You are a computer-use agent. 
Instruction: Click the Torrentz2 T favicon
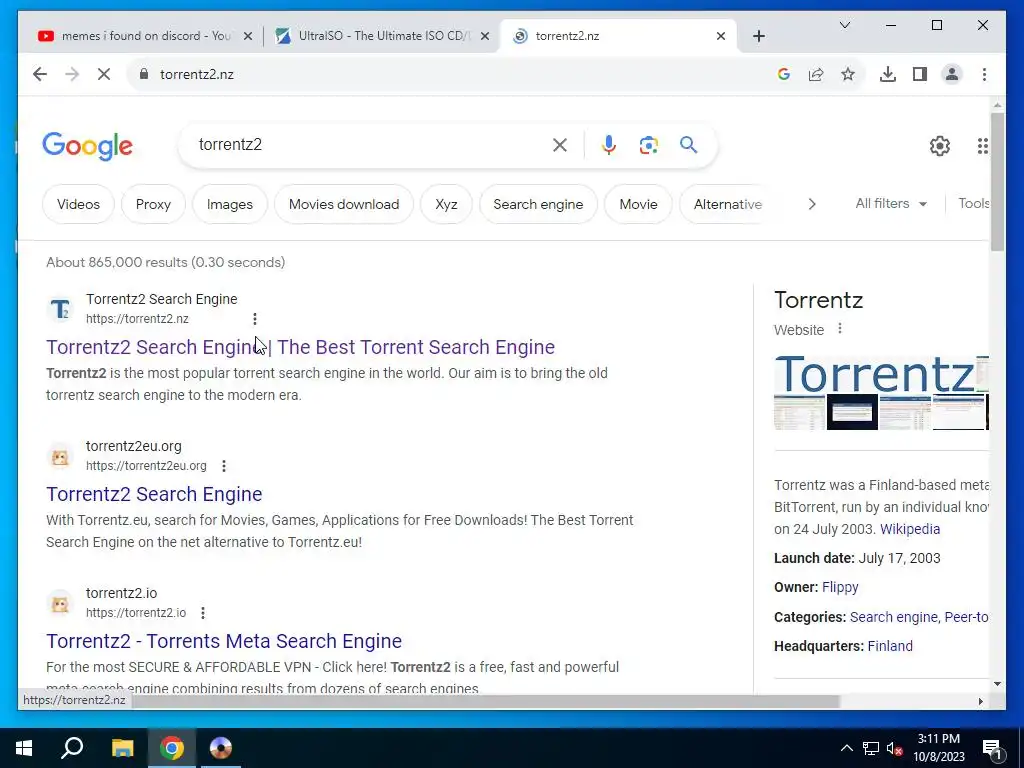pyautogui.click(x=60, y=308)
